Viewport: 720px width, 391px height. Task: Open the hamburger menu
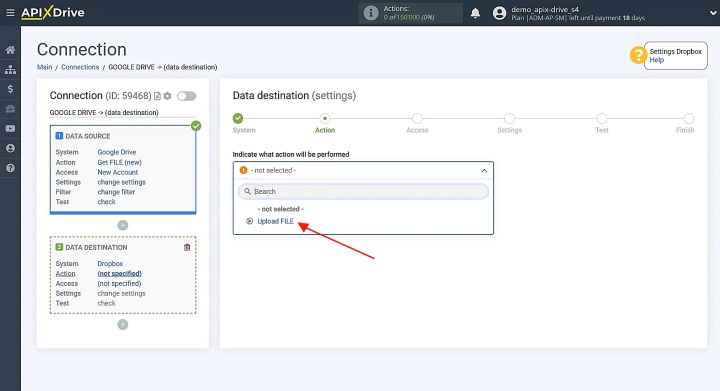click(10, 13)
